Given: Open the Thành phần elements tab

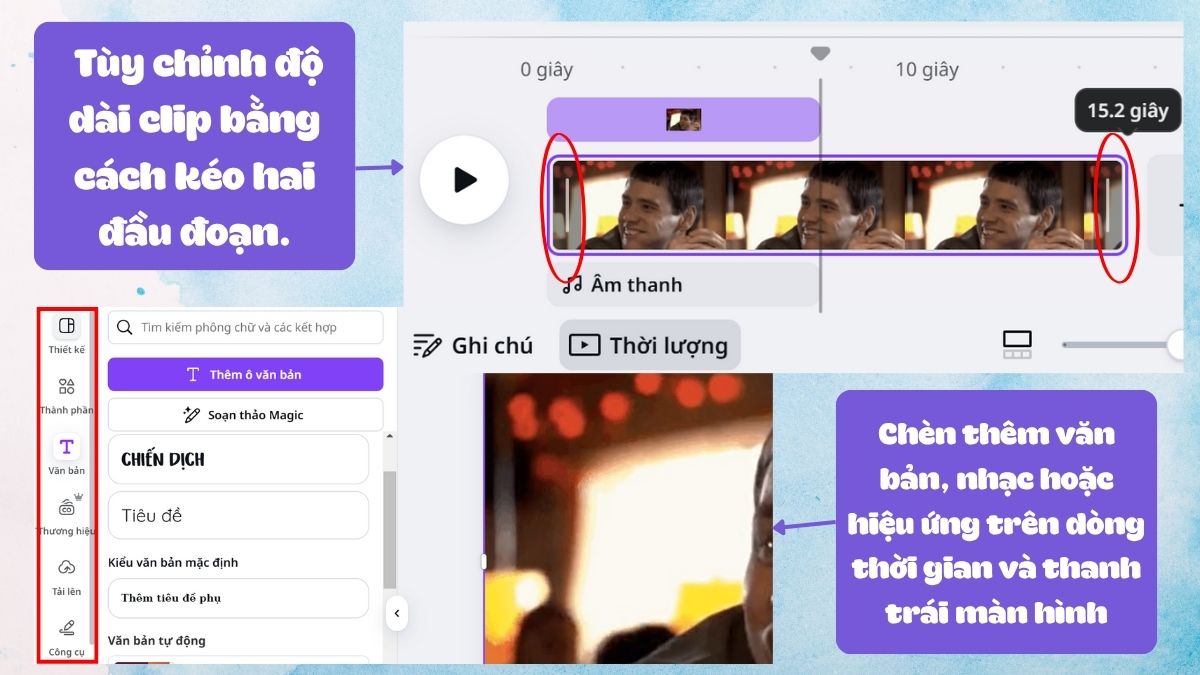Looking at the screenshot, I should pos(67,395).
